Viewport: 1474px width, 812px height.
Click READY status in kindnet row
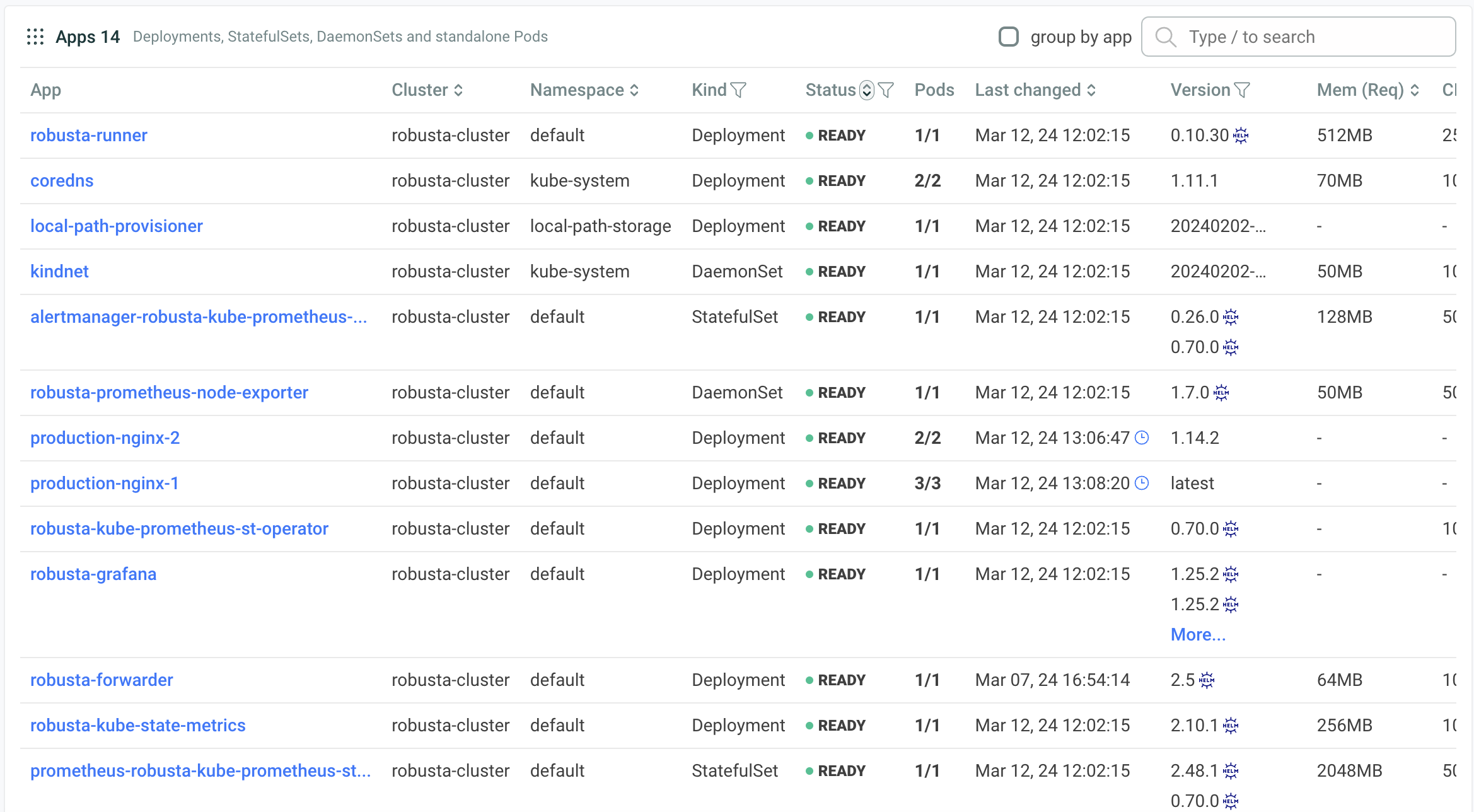pos(835,272)
